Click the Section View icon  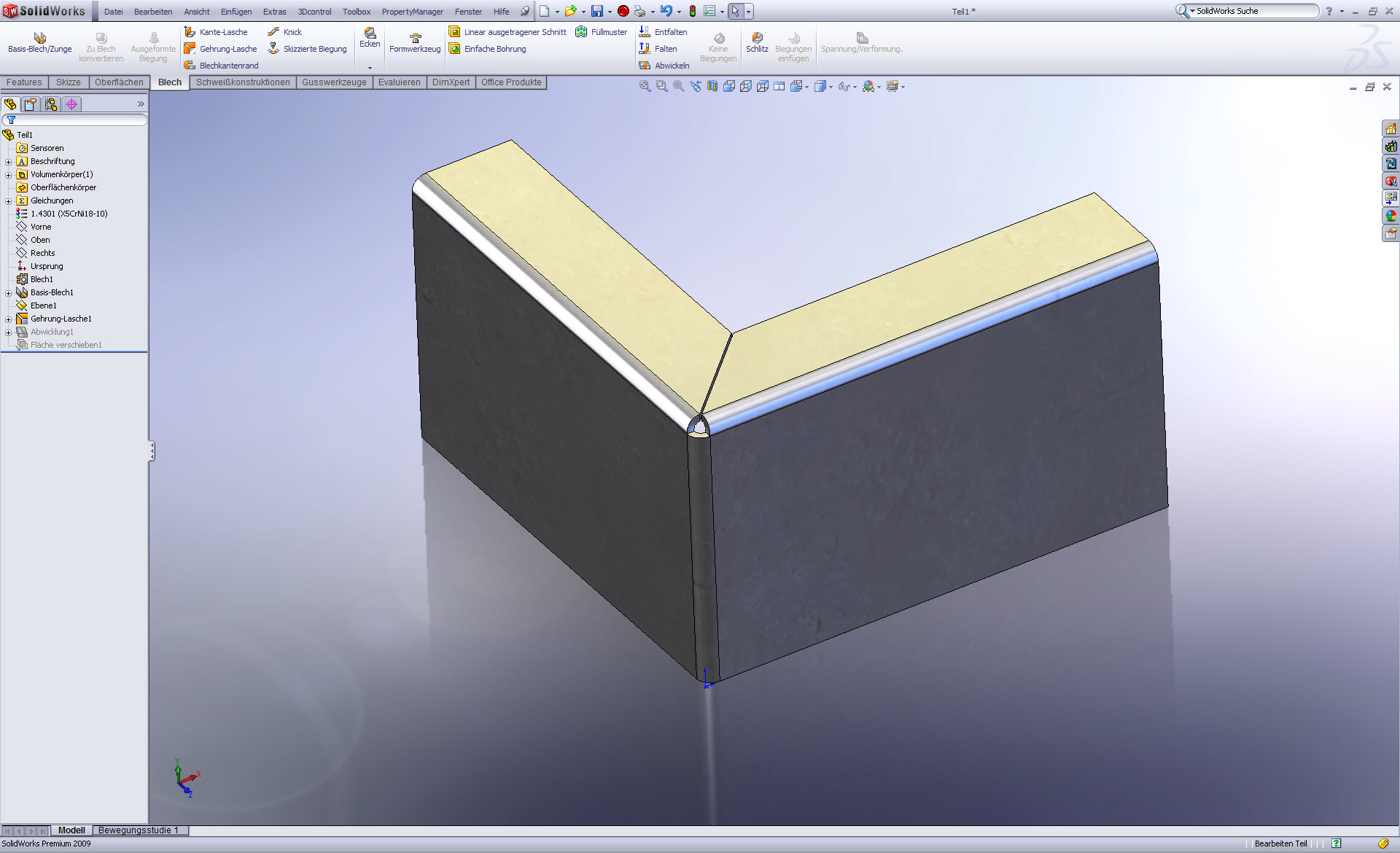tap(712, 87)
